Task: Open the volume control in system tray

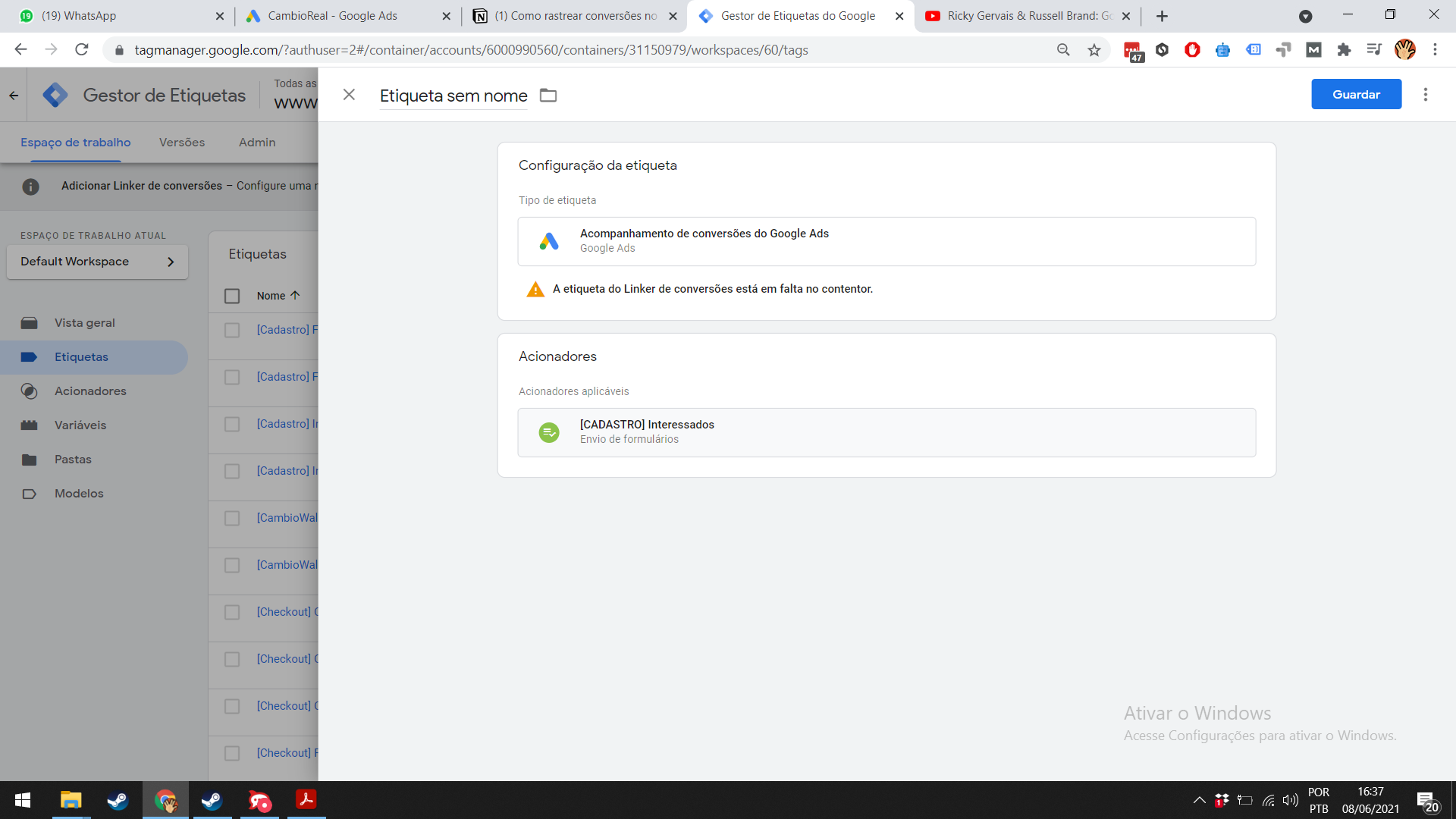Action: coord(1290,800)
